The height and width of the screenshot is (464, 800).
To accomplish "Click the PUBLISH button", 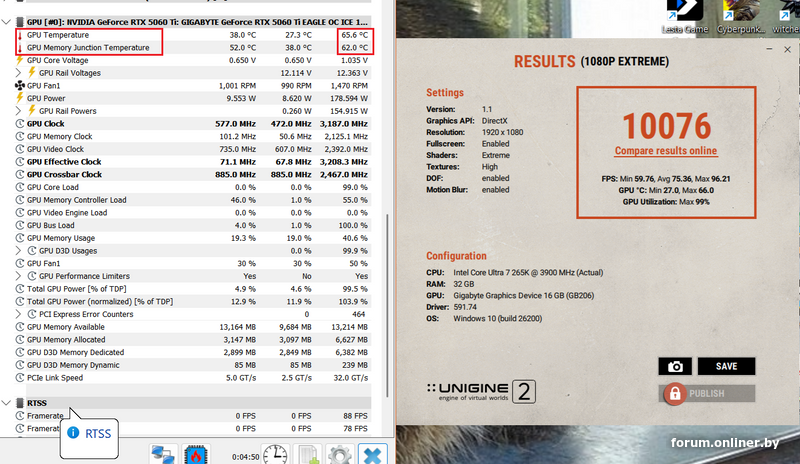I will click(x=707, y=394).
